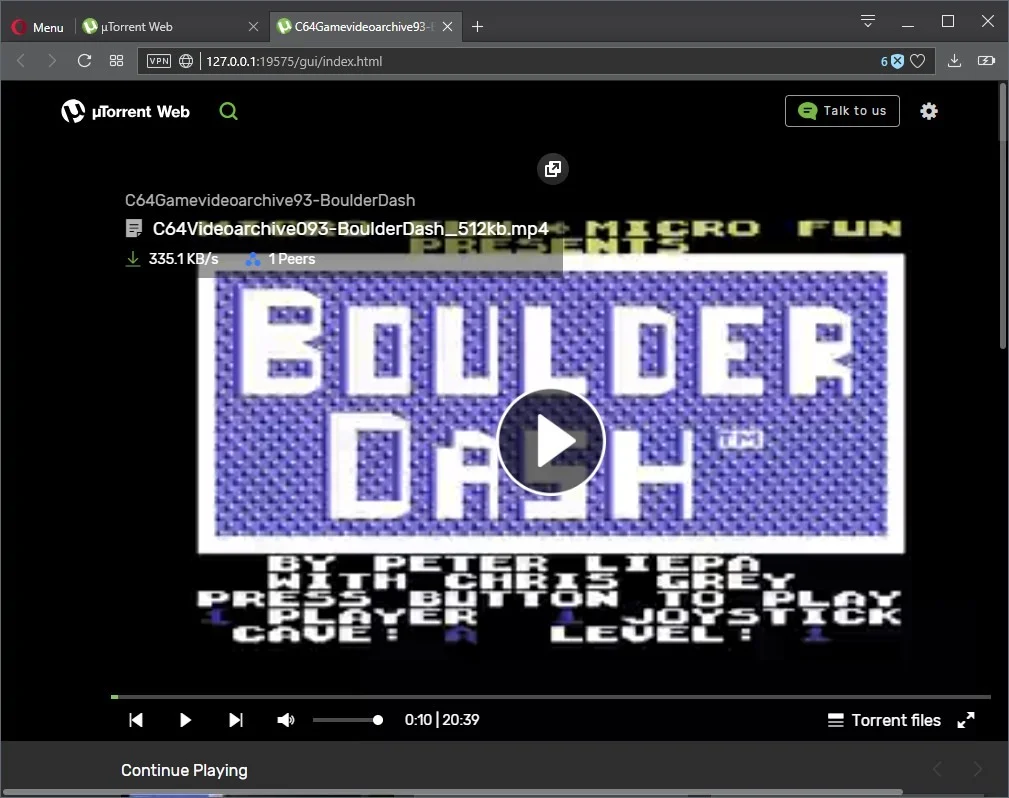Play video with the large center play button

[x=551, y=441]
